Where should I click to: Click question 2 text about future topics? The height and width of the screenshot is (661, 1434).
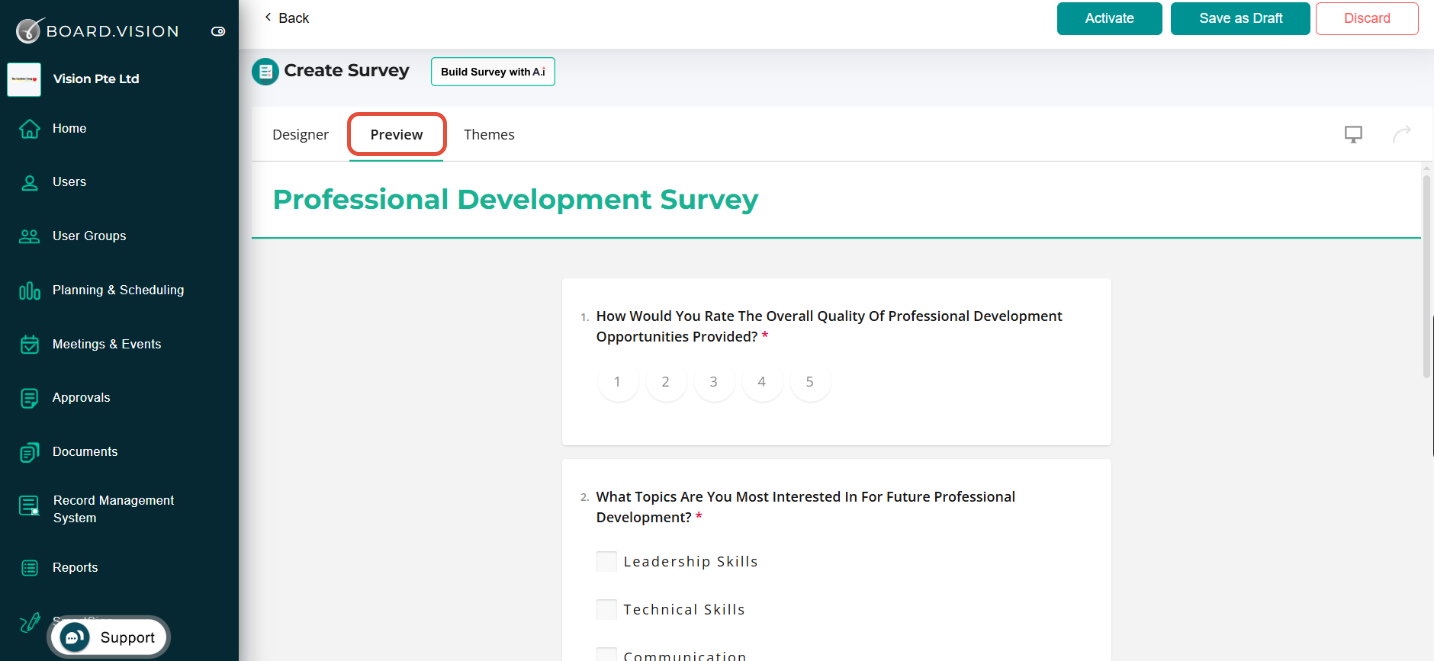point(806,507)
